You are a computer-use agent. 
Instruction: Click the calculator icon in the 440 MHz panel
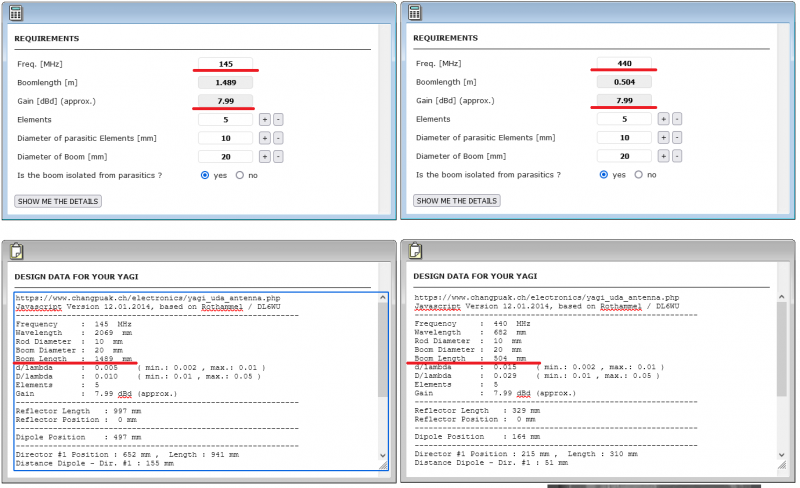[x=415, y=12]
